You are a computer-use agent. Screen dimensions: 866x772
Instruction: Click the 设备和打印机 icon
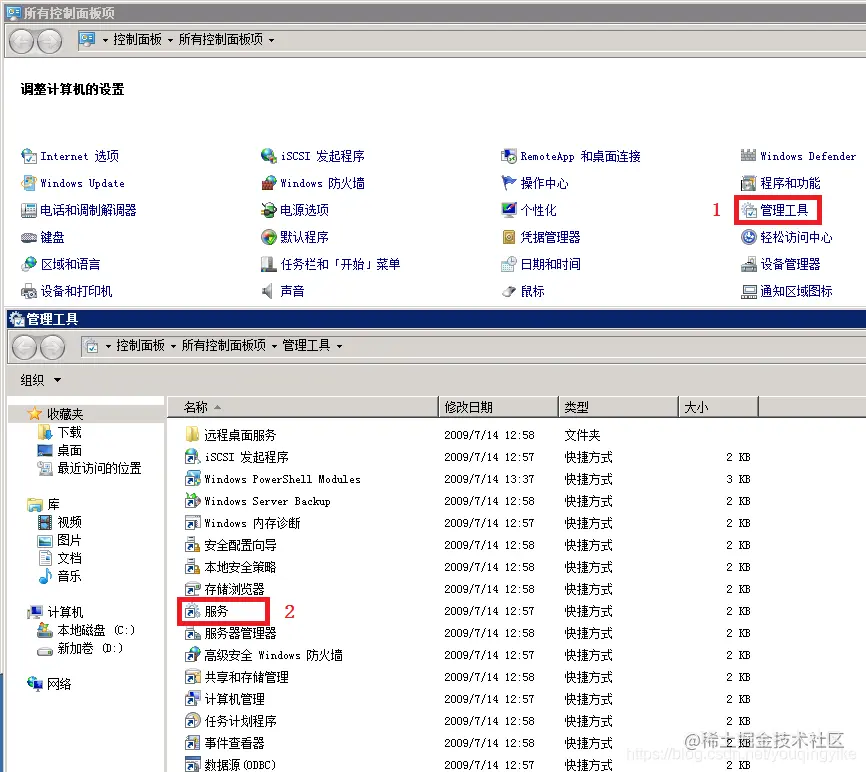pos(29,291)
